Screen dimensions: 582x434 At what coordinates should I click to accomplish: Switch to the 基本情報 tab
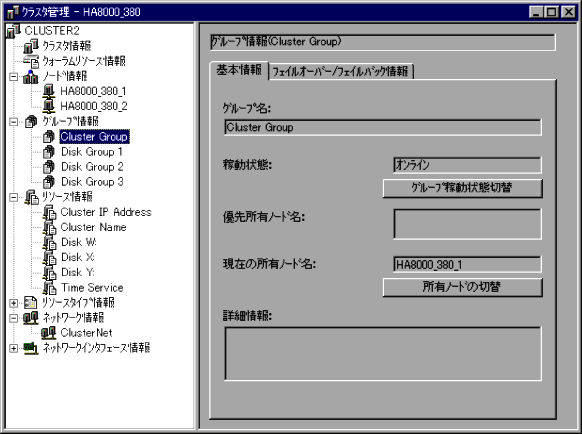coord(239,70)
